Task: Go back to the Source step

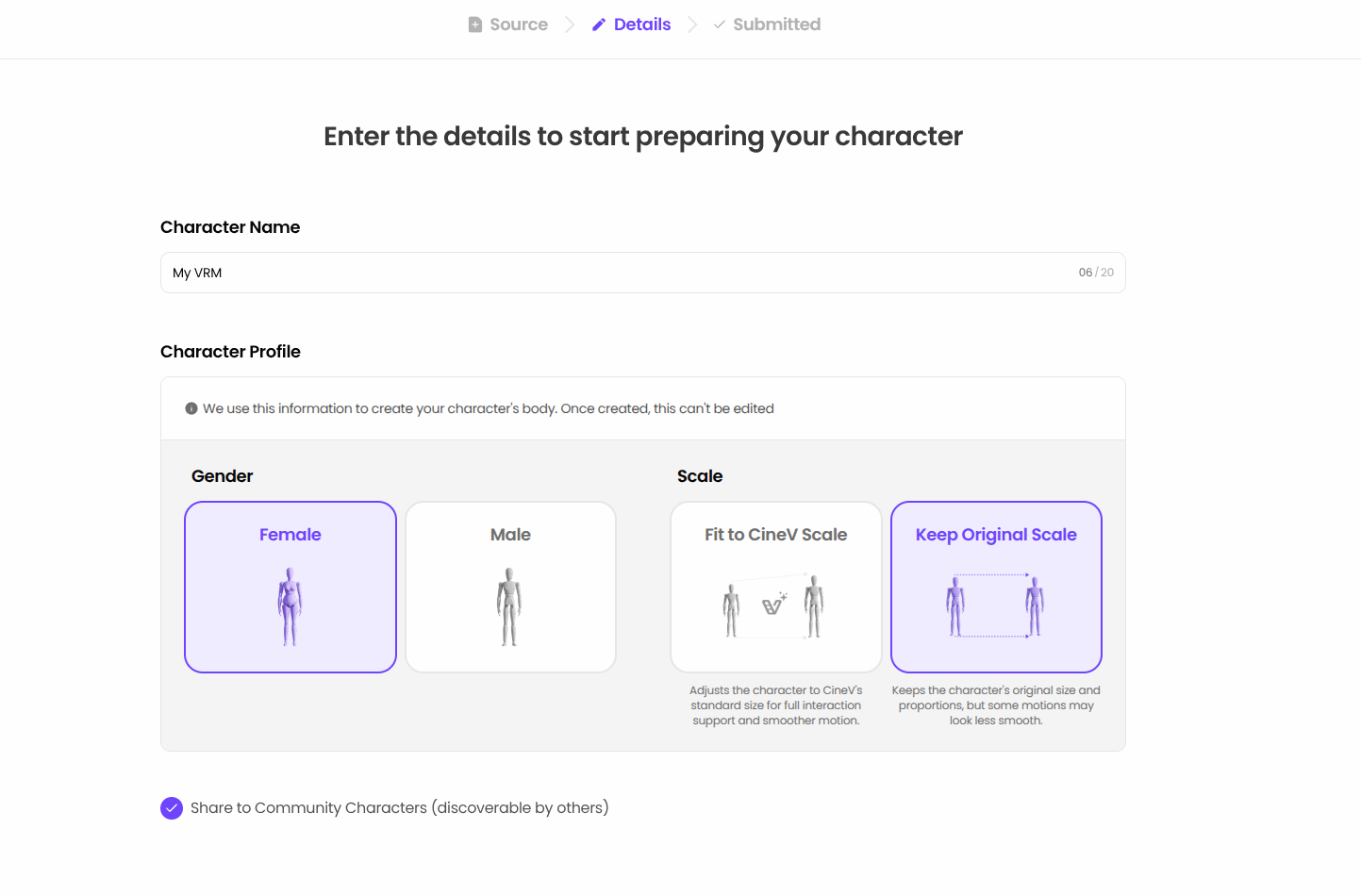Action: [x=519, y=25]
